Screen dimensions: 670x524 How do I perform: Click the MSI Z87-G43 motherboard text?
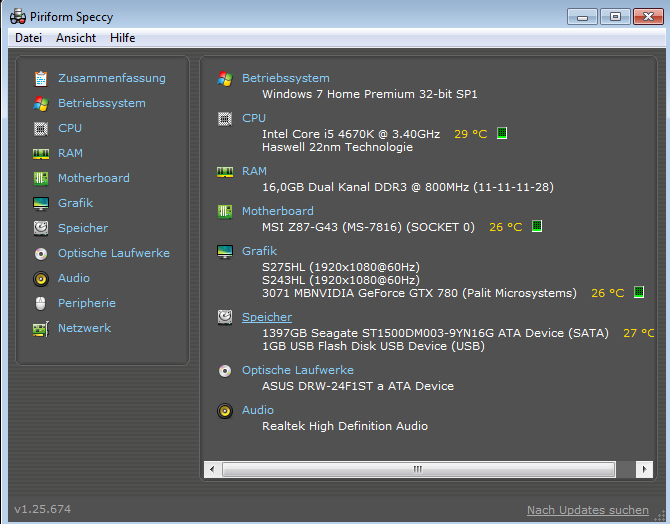[368, 227]
